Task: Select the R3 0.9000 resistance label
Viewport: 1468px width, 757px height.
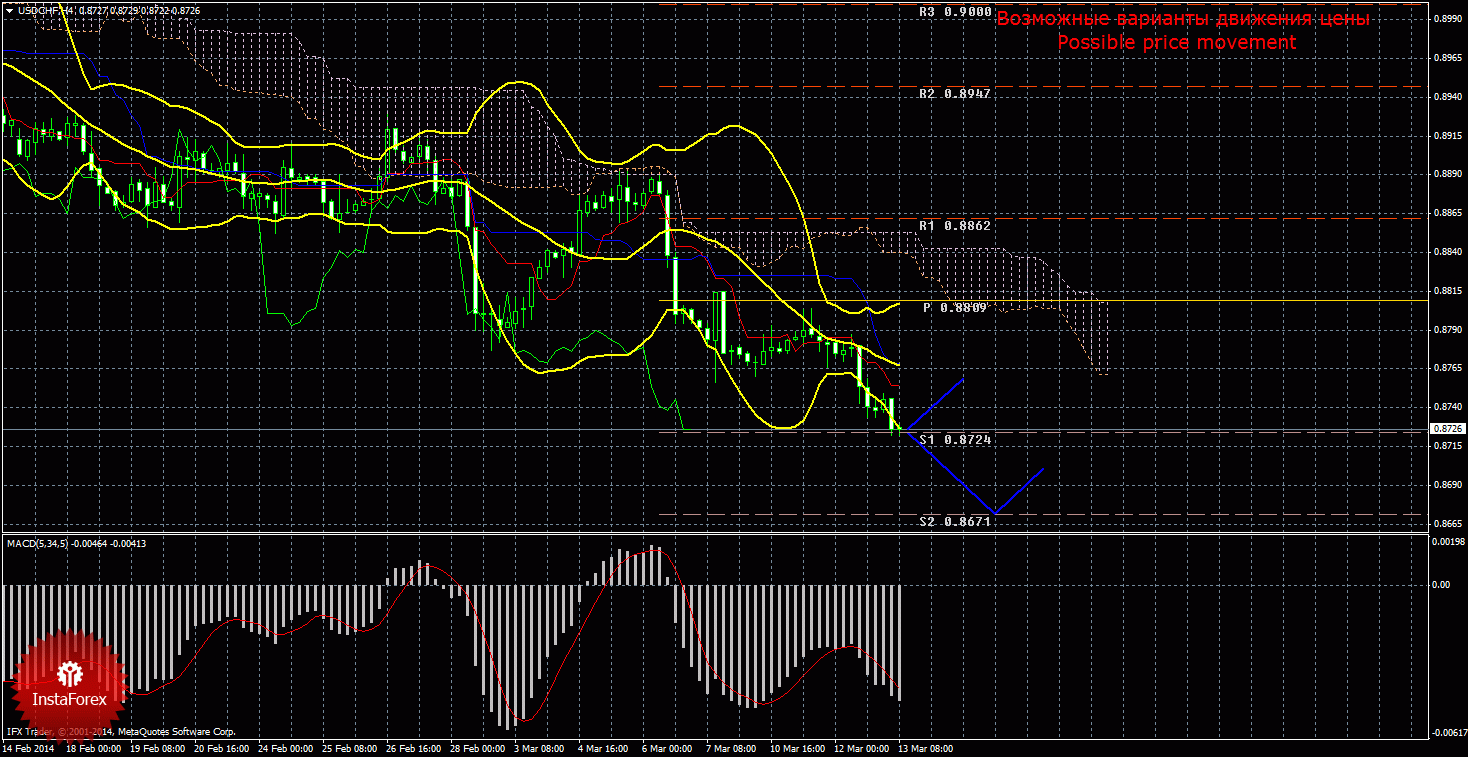Action: point(955,12)
